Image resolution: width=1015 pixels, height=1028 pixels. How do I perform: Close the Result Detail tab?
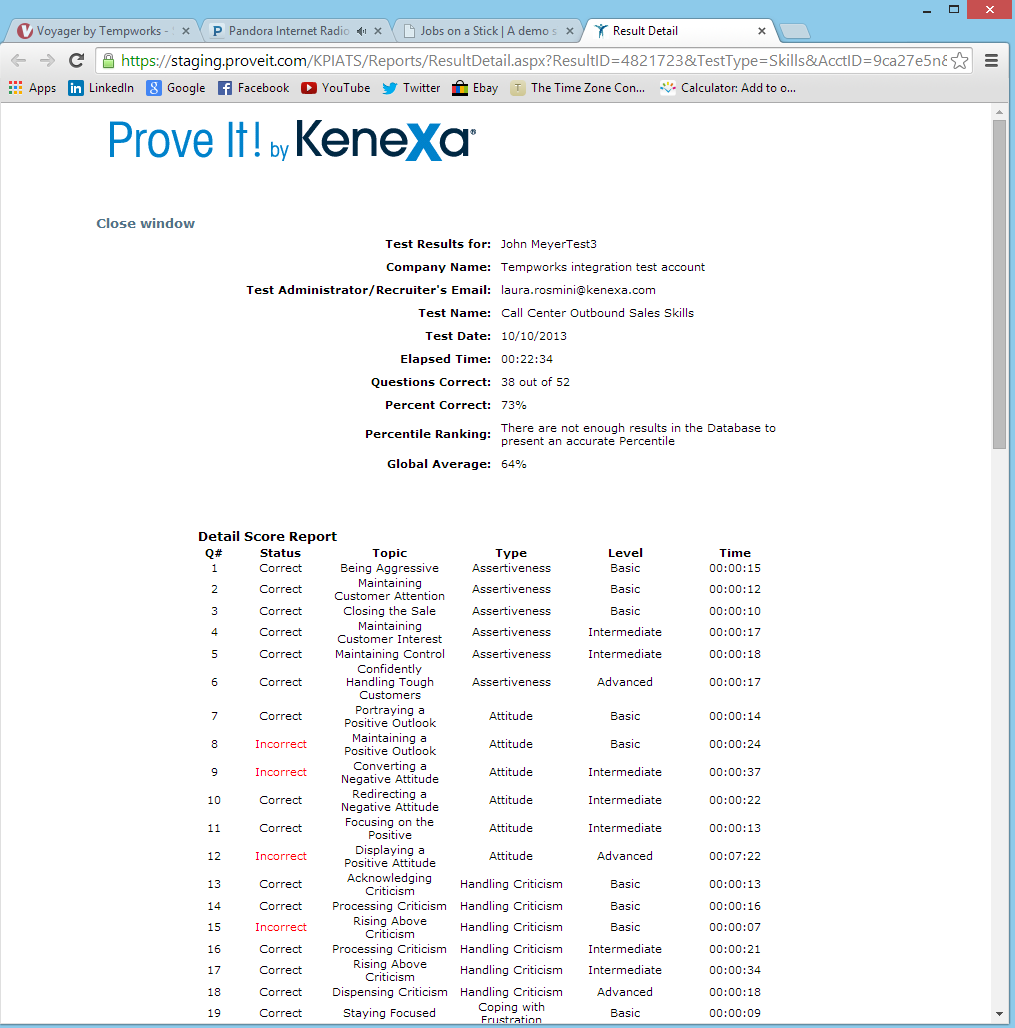tap(762, 31)
